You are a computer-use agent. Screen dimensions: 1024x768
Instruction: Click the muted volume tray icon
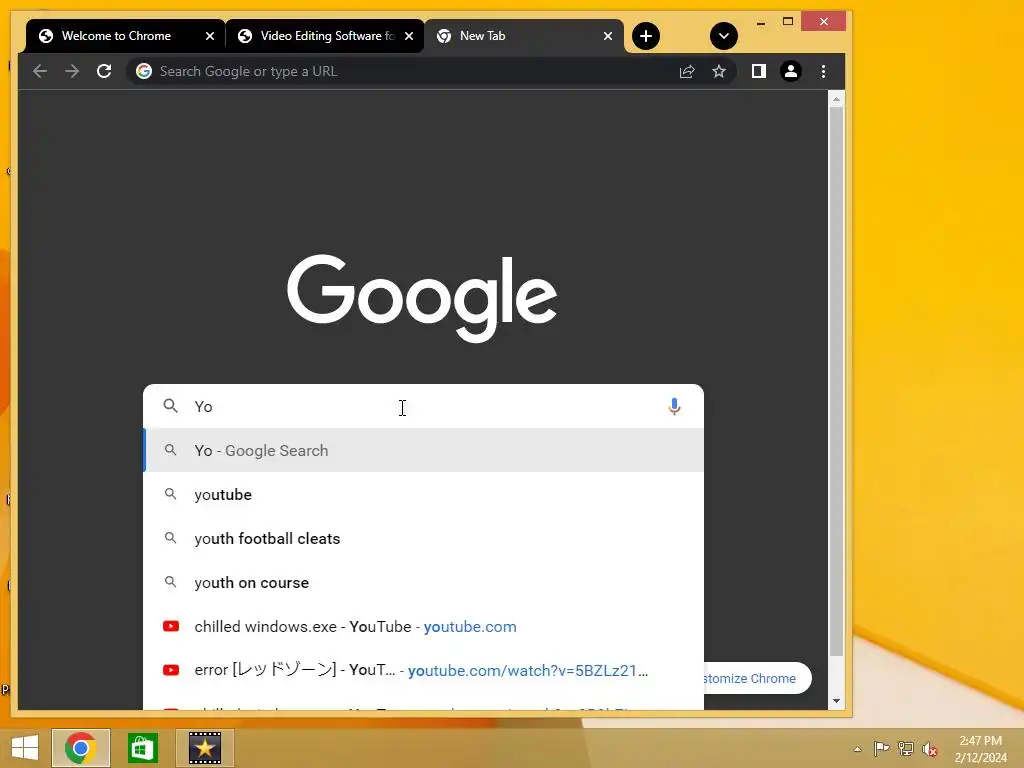point(930,749)
